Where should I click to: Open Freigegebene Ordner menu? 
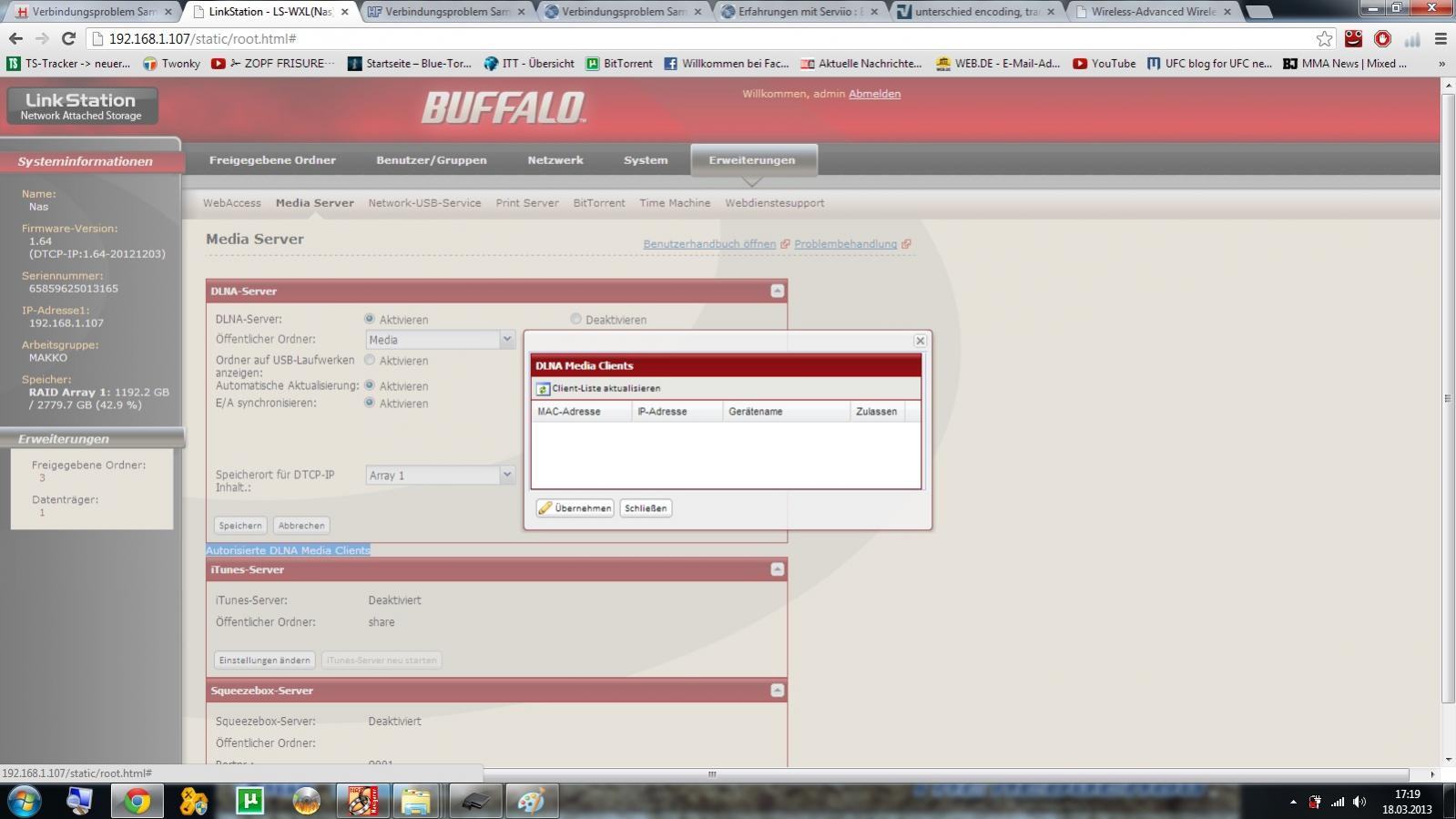pos(272,160)
